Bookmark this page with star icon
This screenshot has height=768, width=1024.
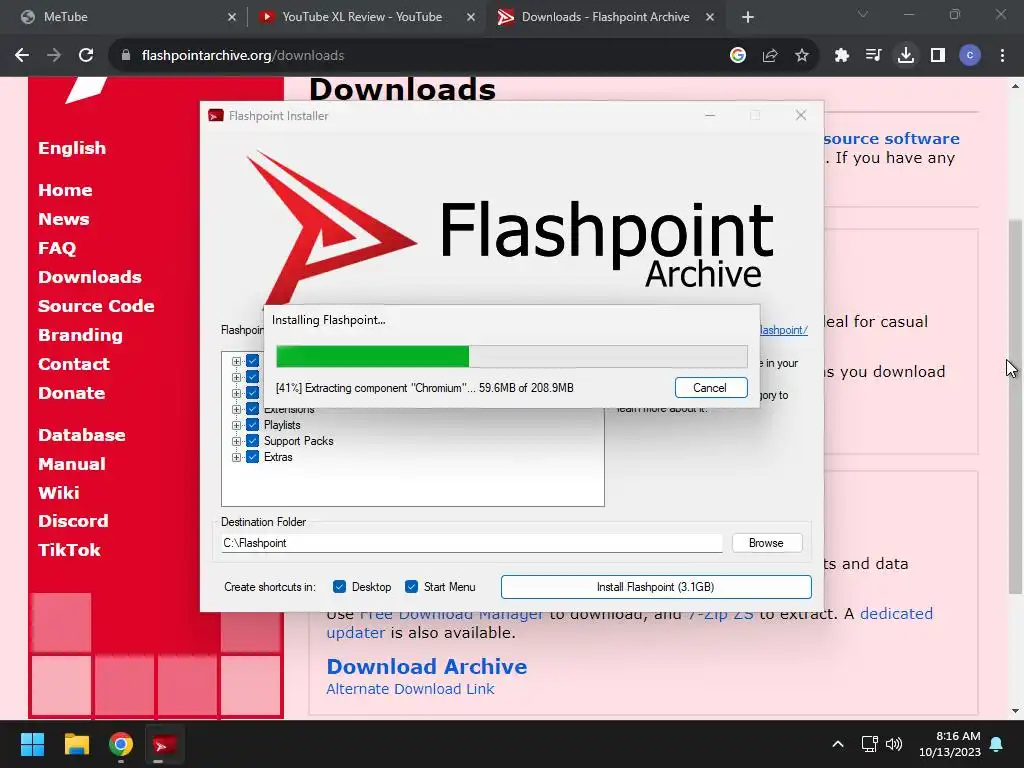click(802, 56)
